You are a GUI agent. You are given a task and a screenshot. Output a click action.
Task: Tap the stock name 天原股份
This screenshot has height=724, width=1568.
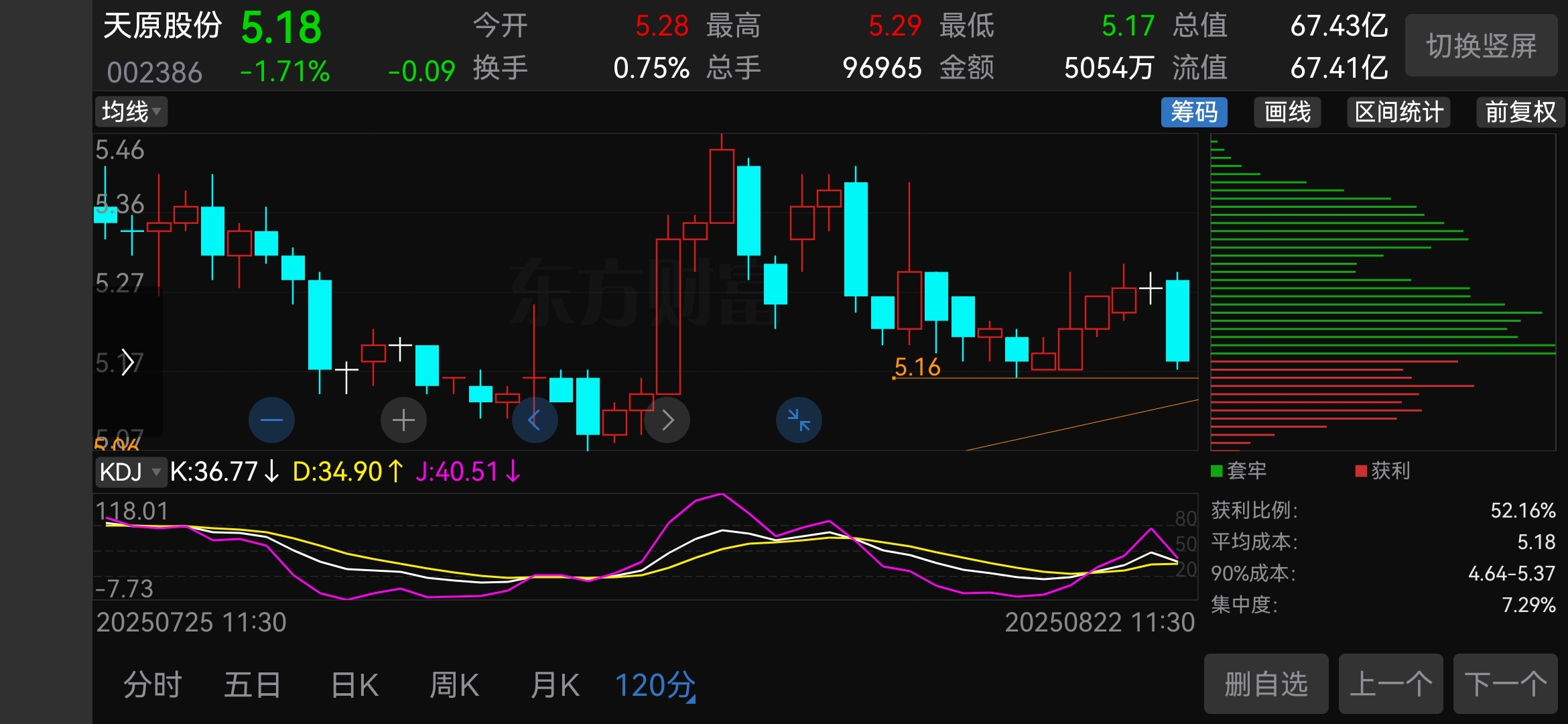pos(163,26)
